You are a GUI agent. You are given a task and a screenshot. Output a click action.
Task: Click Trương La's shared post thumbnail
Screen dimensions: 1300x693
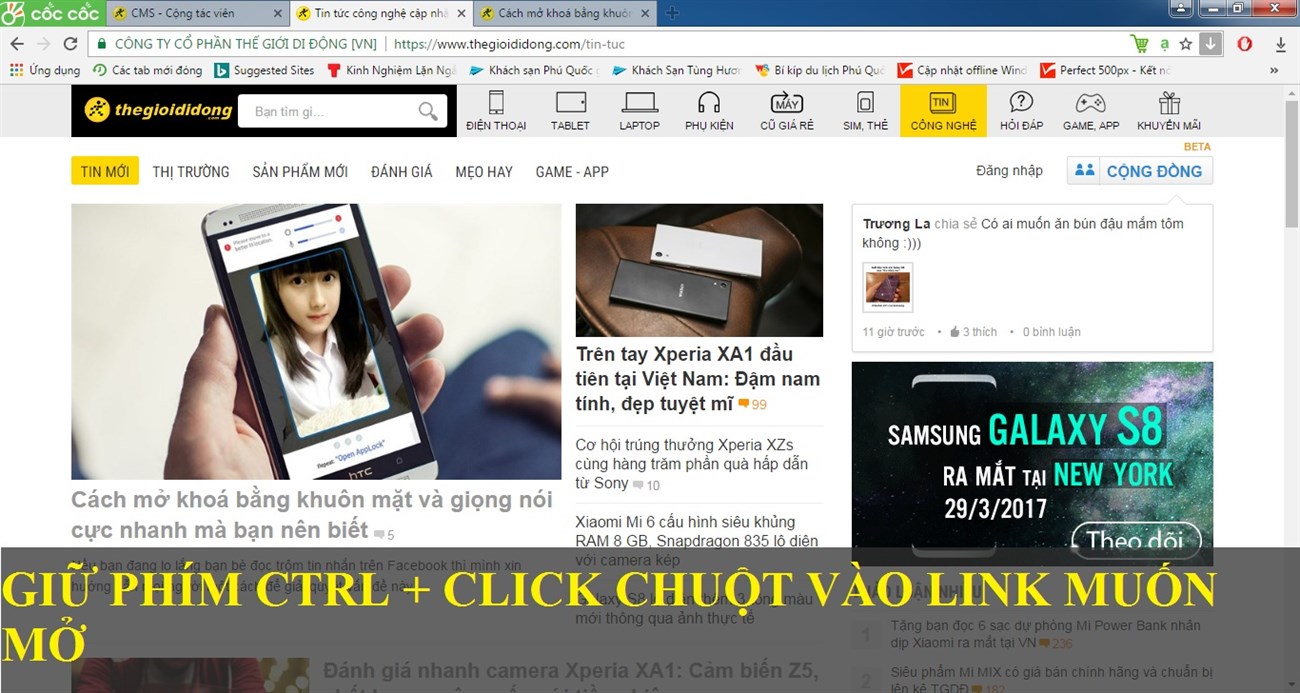coord(888,287)
